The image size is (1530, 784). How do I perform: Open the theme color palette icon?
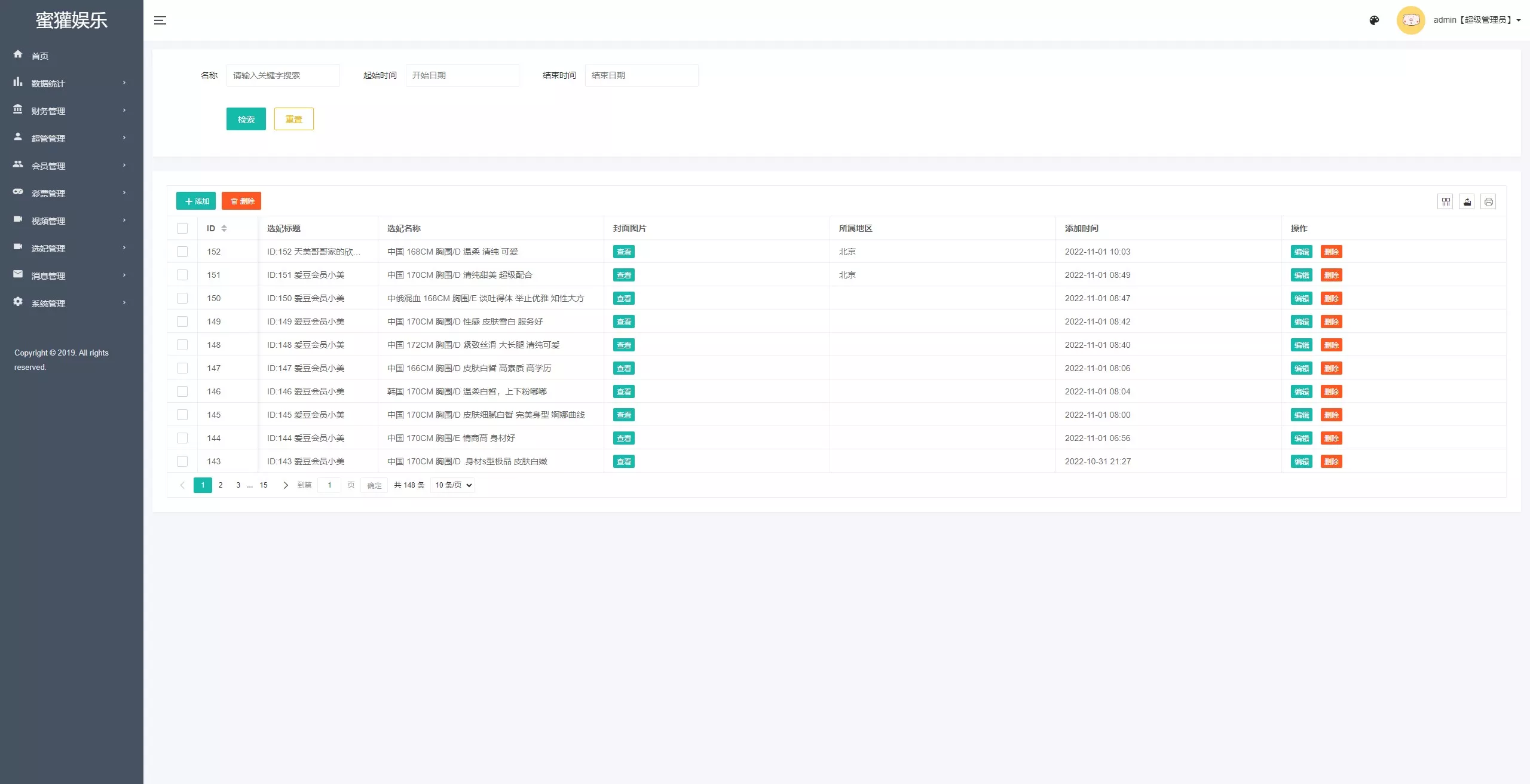coord(1374,20)
